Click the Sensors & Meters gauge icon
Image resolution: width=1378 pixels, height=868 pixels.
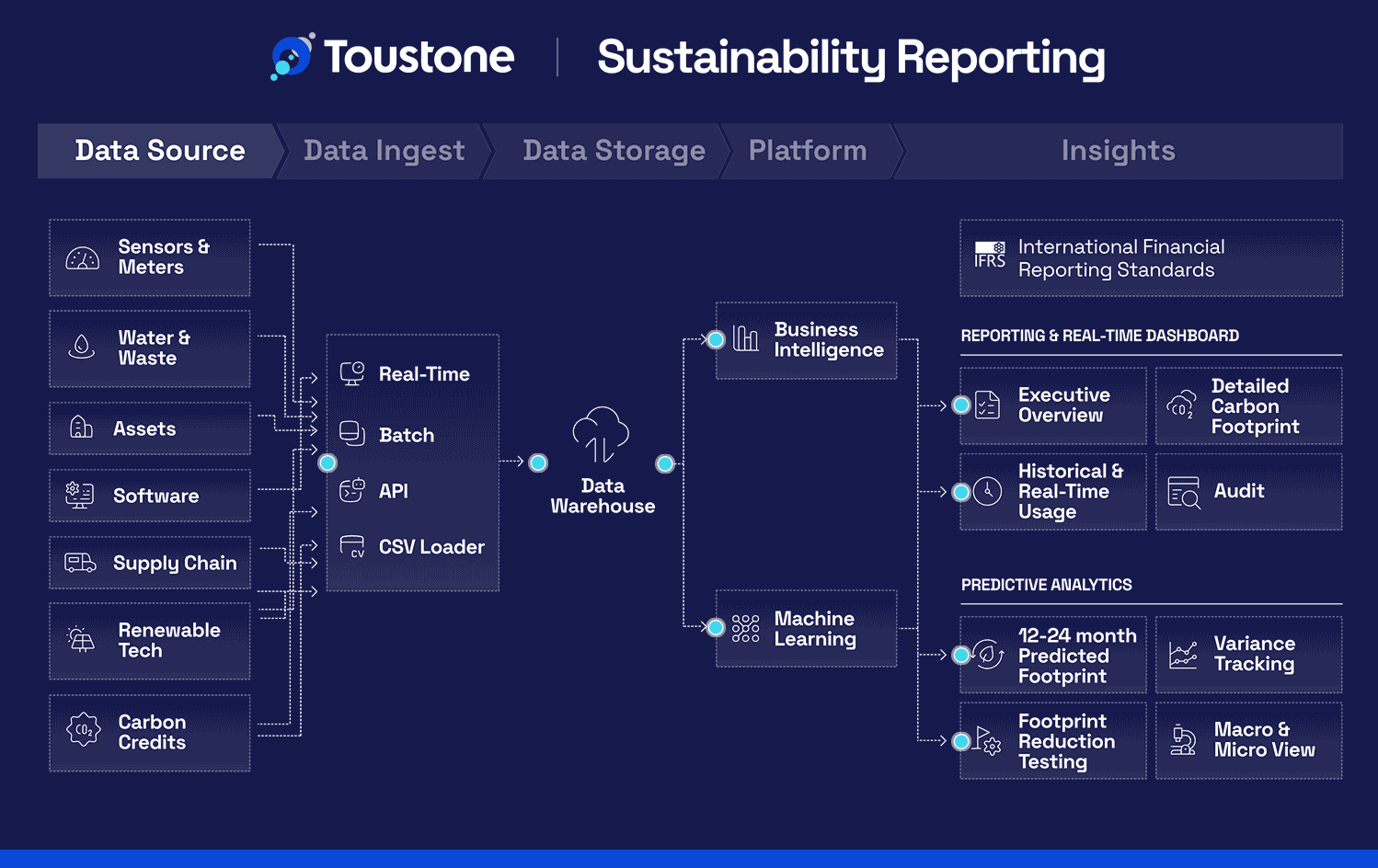point(82,258)
